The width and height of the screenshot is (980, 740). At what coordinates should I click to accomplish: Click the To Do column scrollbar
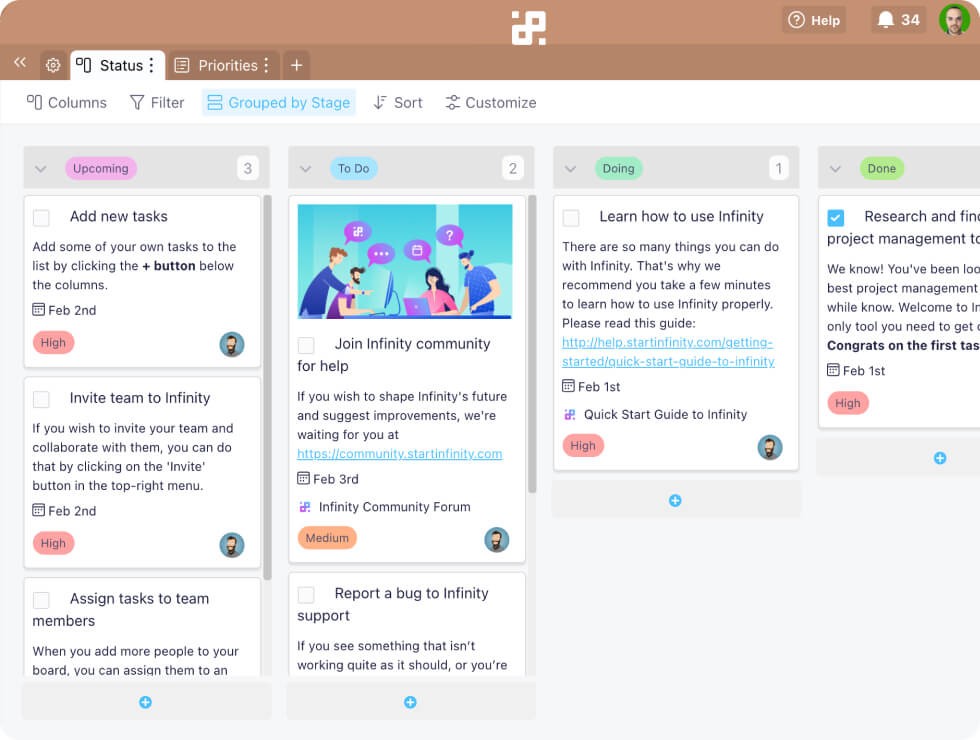coord(532,344)
